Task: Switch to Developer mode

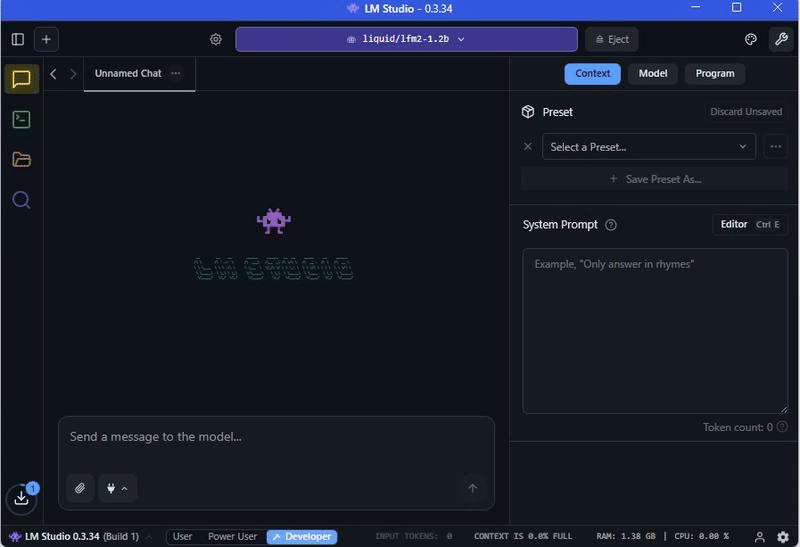Action: click(x=302, y=536)
